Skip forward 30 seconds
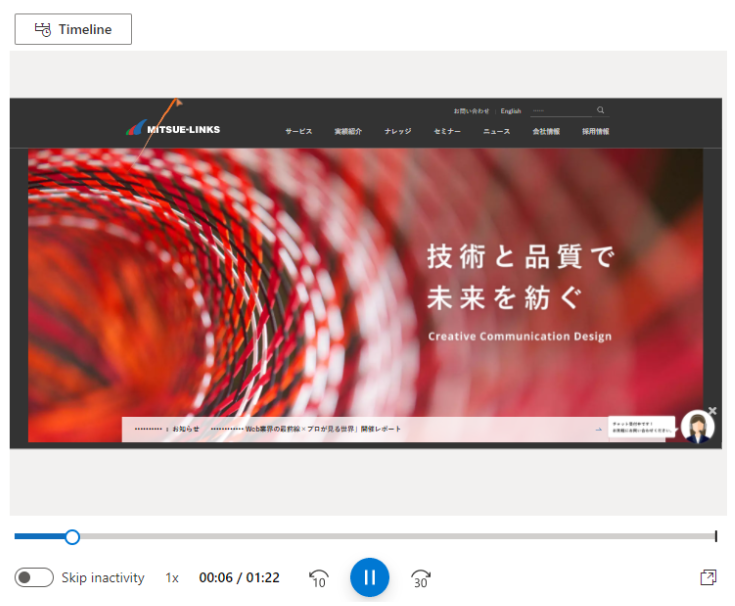Viewport: 735px width, 606px height. 420,578
